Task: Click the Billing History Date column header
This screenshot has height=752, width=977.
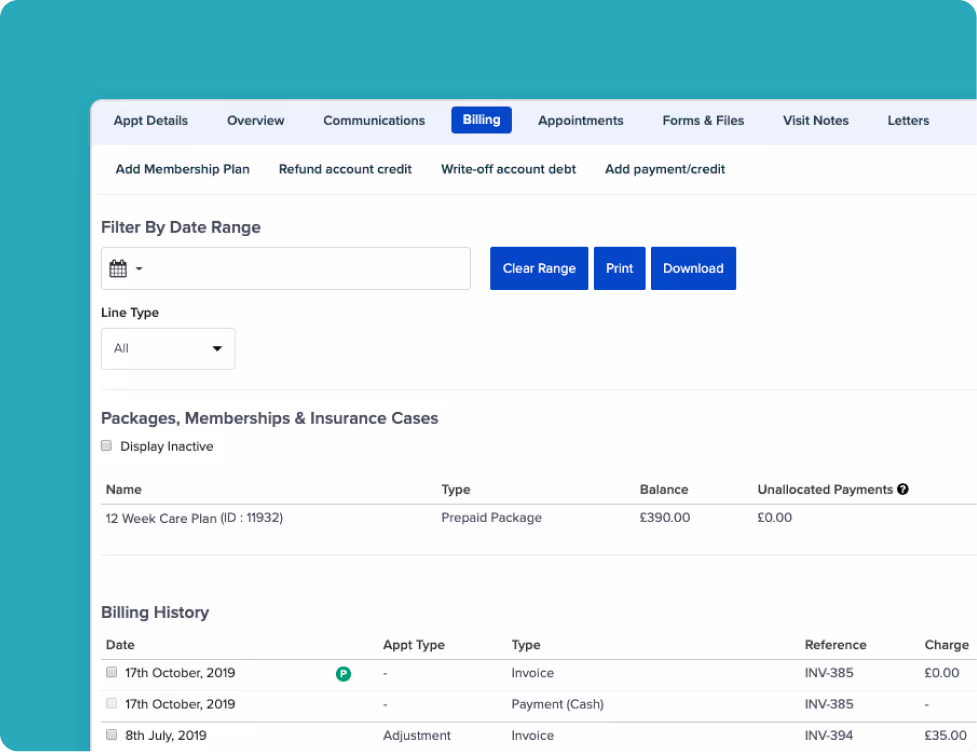Action: click(x=120, y=645)
